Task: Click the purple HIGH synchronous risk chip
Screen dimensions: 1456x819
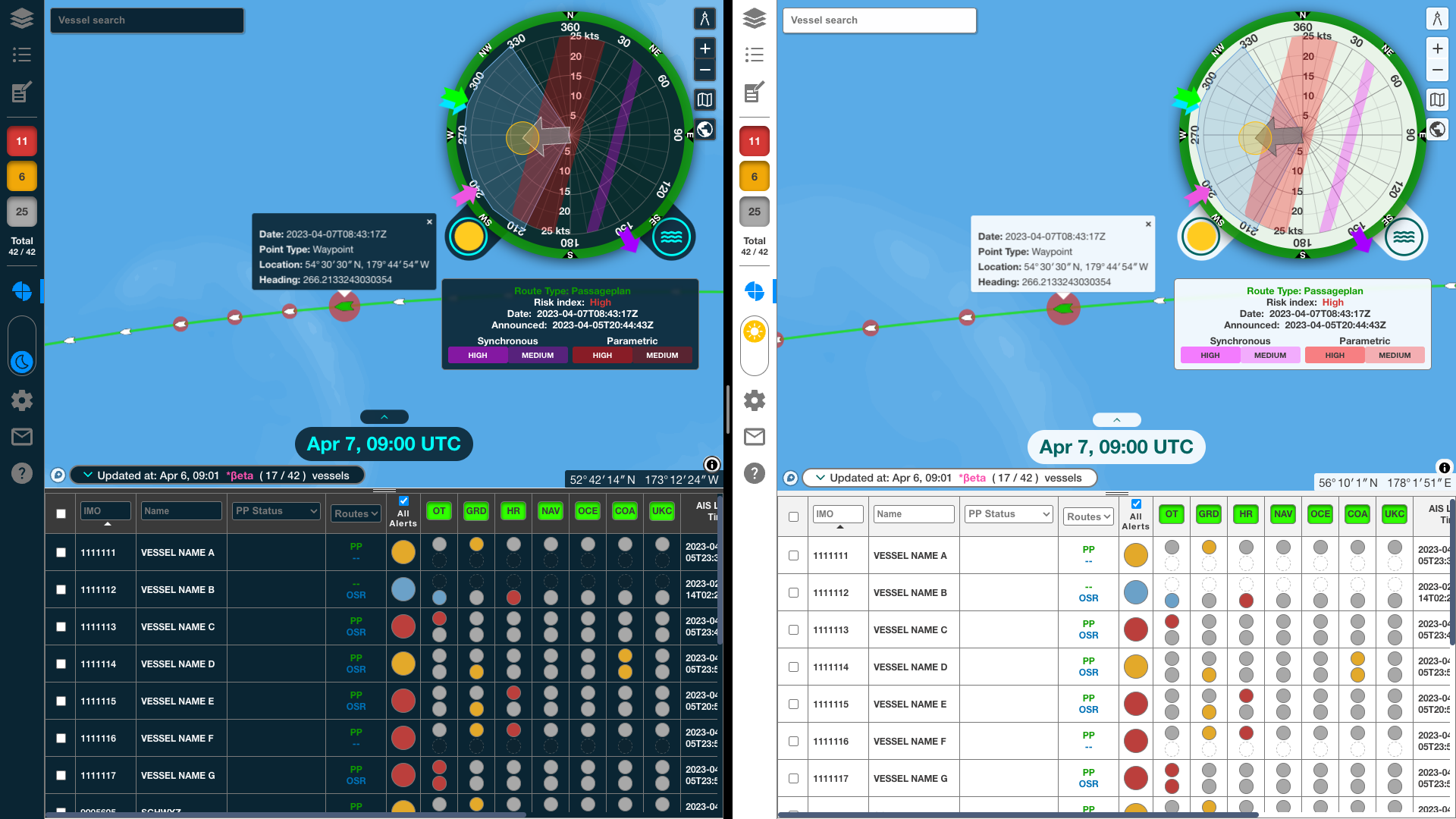Action: coord(478,355)
